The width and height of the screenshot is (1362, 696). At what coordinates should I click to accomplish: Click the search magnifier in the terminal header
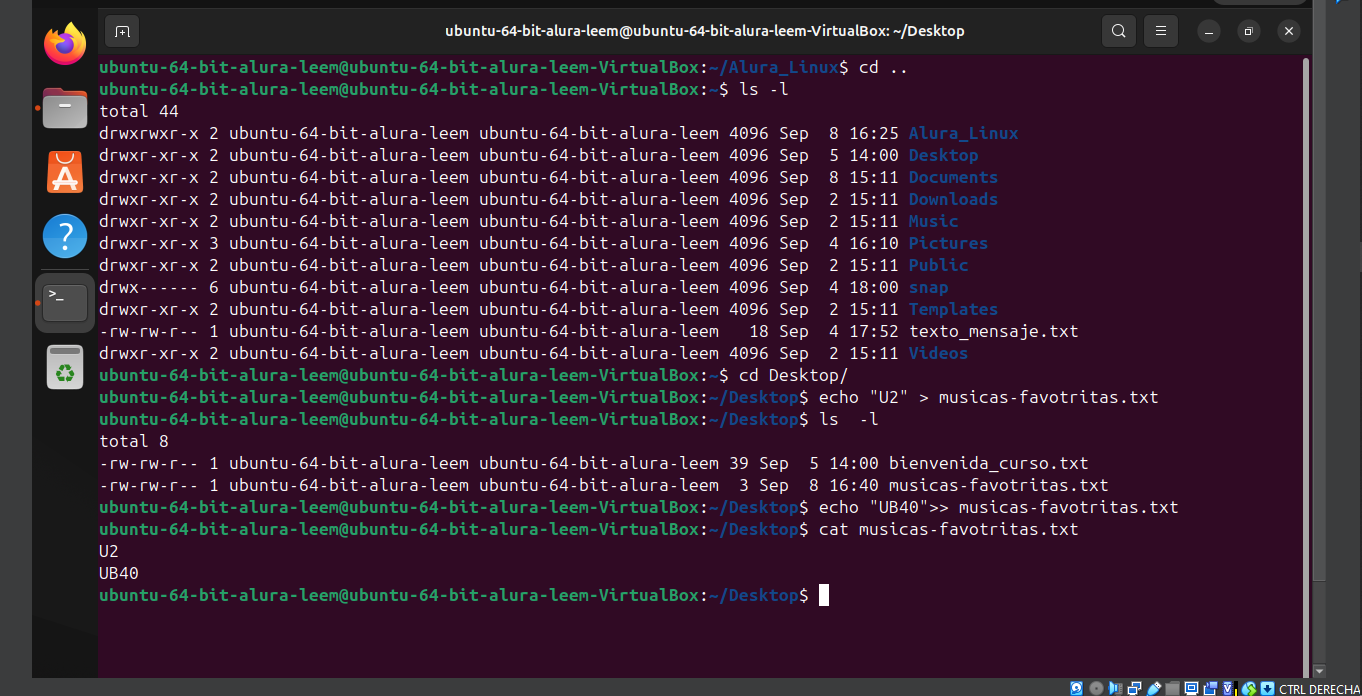pyautogui.click(x=1119, y=31)
